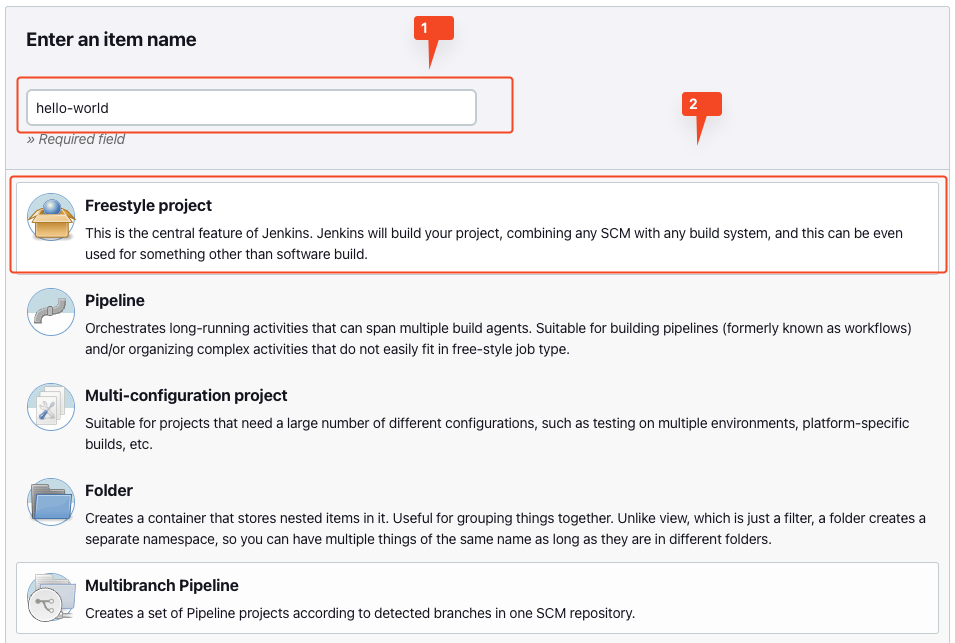Click the Folder item type title

[x=108, y=490]
